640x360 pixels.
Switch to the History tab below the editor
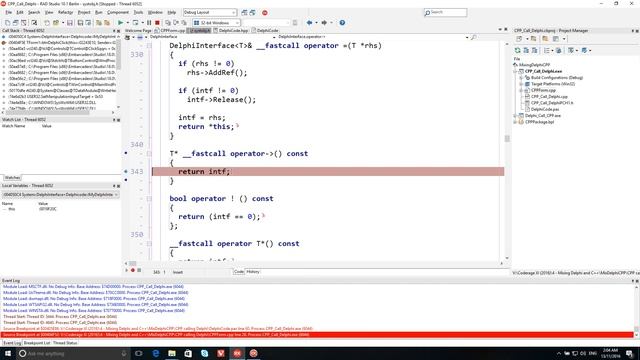coord(253,271)
